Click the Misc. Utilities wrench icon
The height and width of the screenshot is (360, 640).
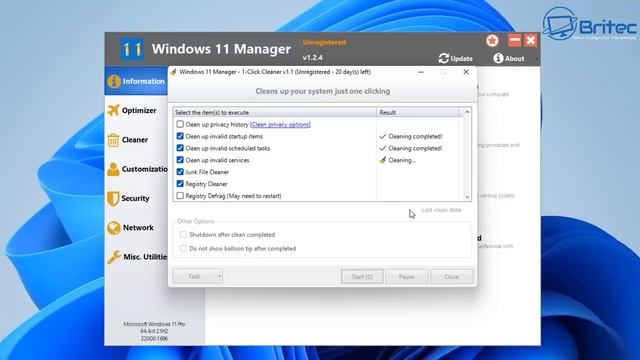coord(114,257)
